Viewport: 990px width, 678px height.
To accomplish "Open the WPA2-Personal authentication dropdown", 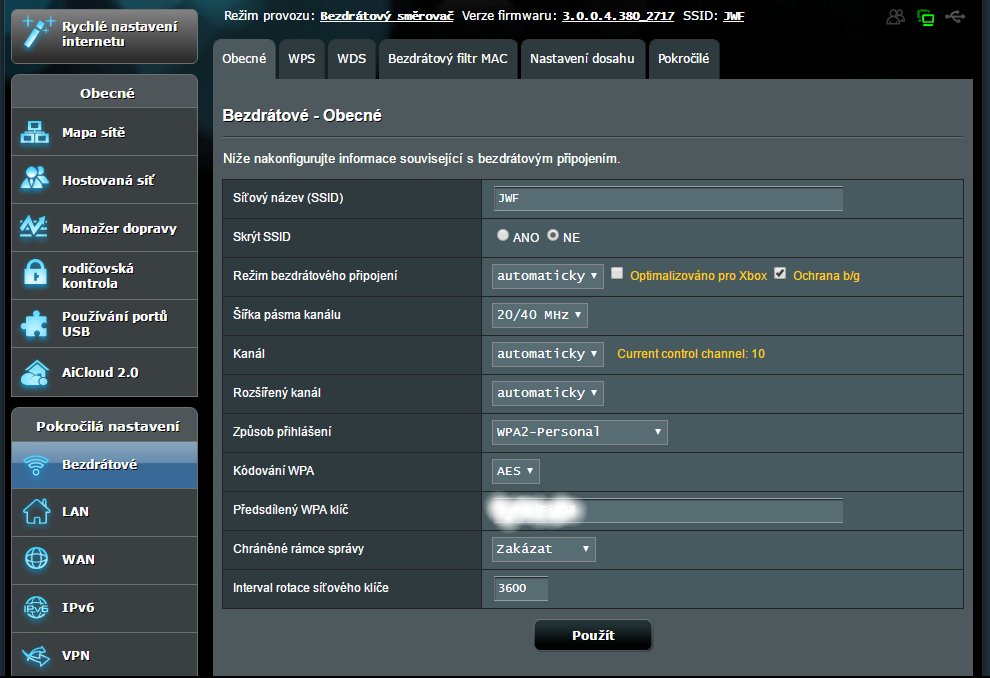I will 580,432.
